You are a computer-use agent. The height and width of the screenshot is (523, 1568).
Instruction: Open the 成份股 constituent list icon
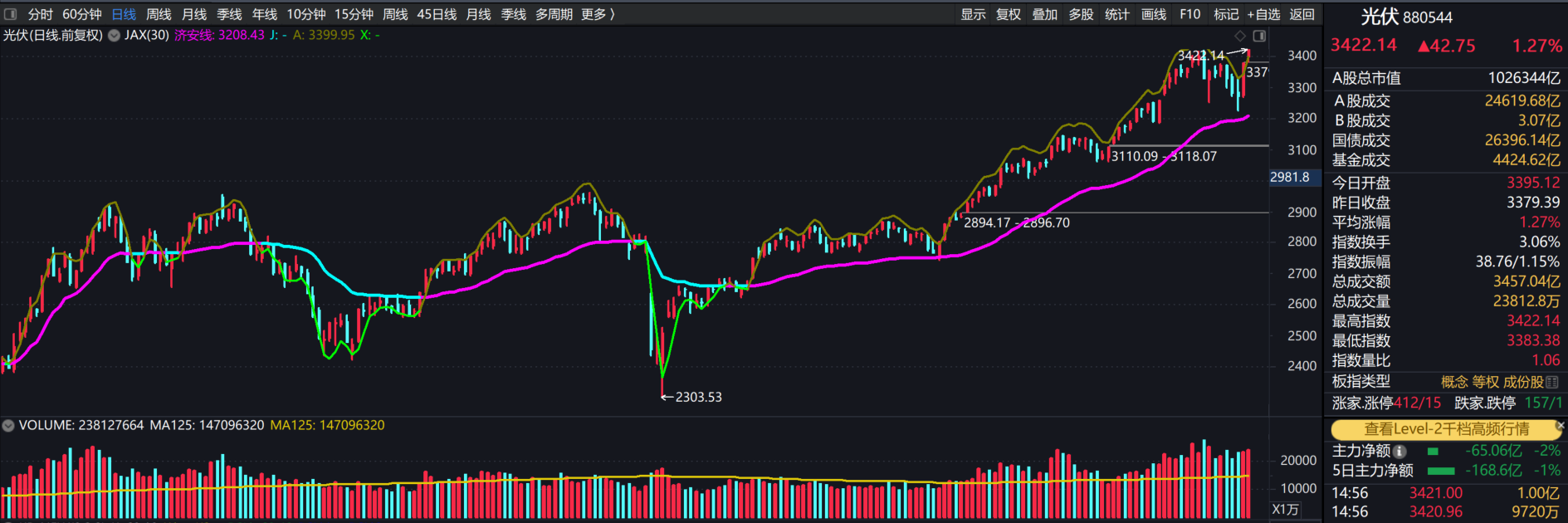pyautogui.click(x=1552, y=382)
